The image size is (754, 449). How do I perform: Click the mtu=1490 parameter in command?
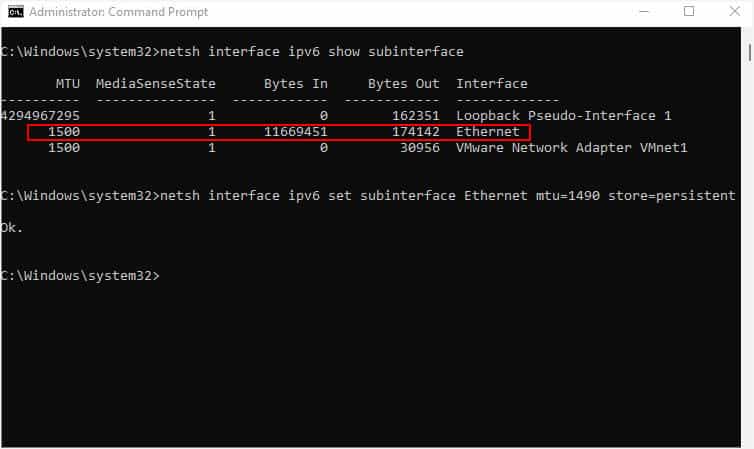click(568, 196)
